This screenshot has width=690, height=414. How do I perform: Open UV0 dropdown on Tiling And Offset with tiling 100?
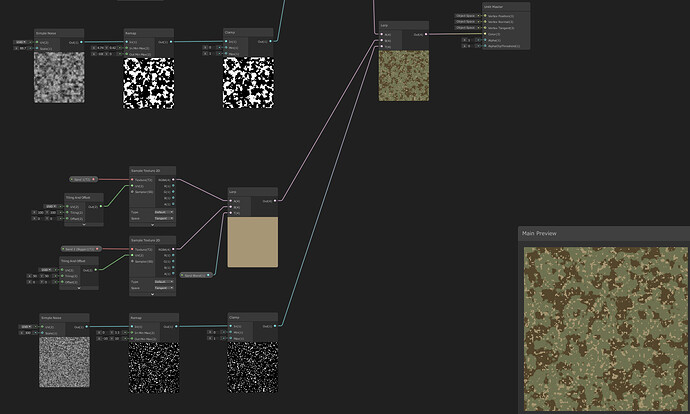click(51, 206)
